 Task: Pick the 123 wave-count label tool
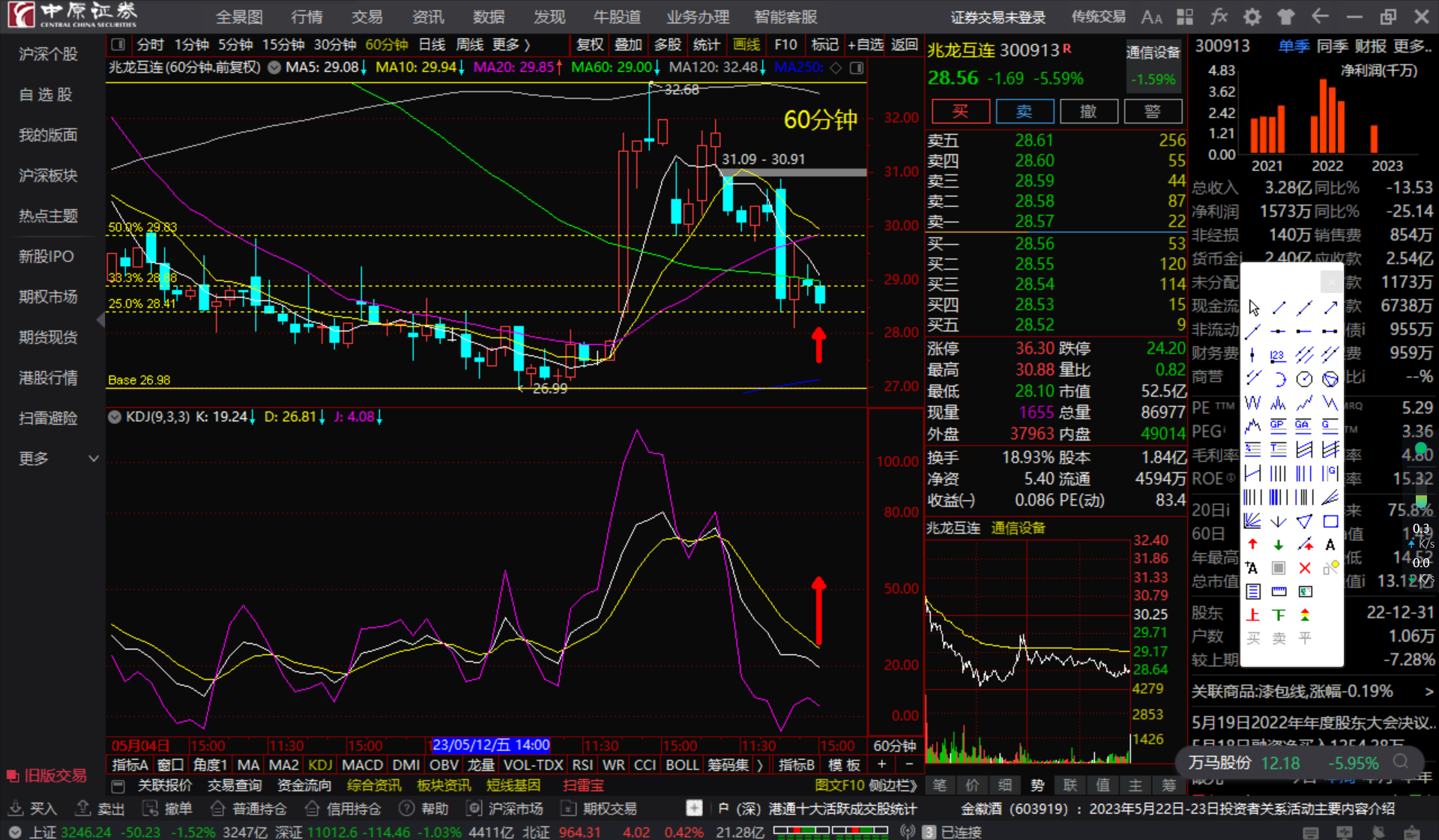(x=1278, y=355)
